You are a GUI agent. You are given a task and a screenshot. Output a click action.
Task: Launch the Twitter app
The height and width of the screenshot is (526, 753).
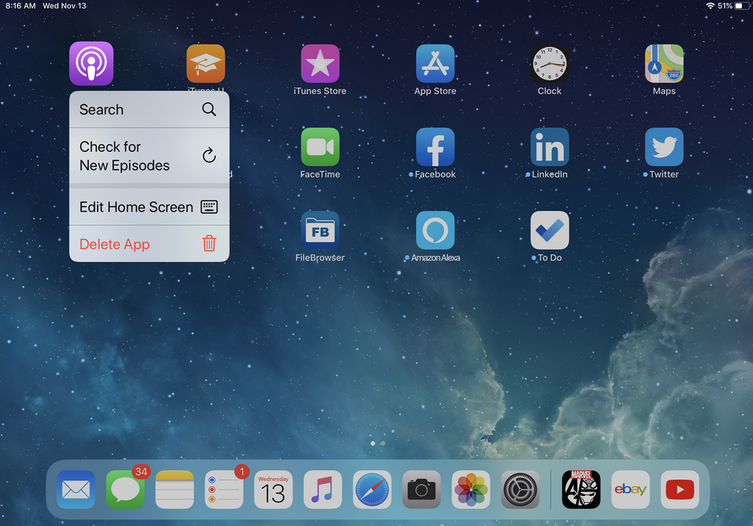[664, 147]
